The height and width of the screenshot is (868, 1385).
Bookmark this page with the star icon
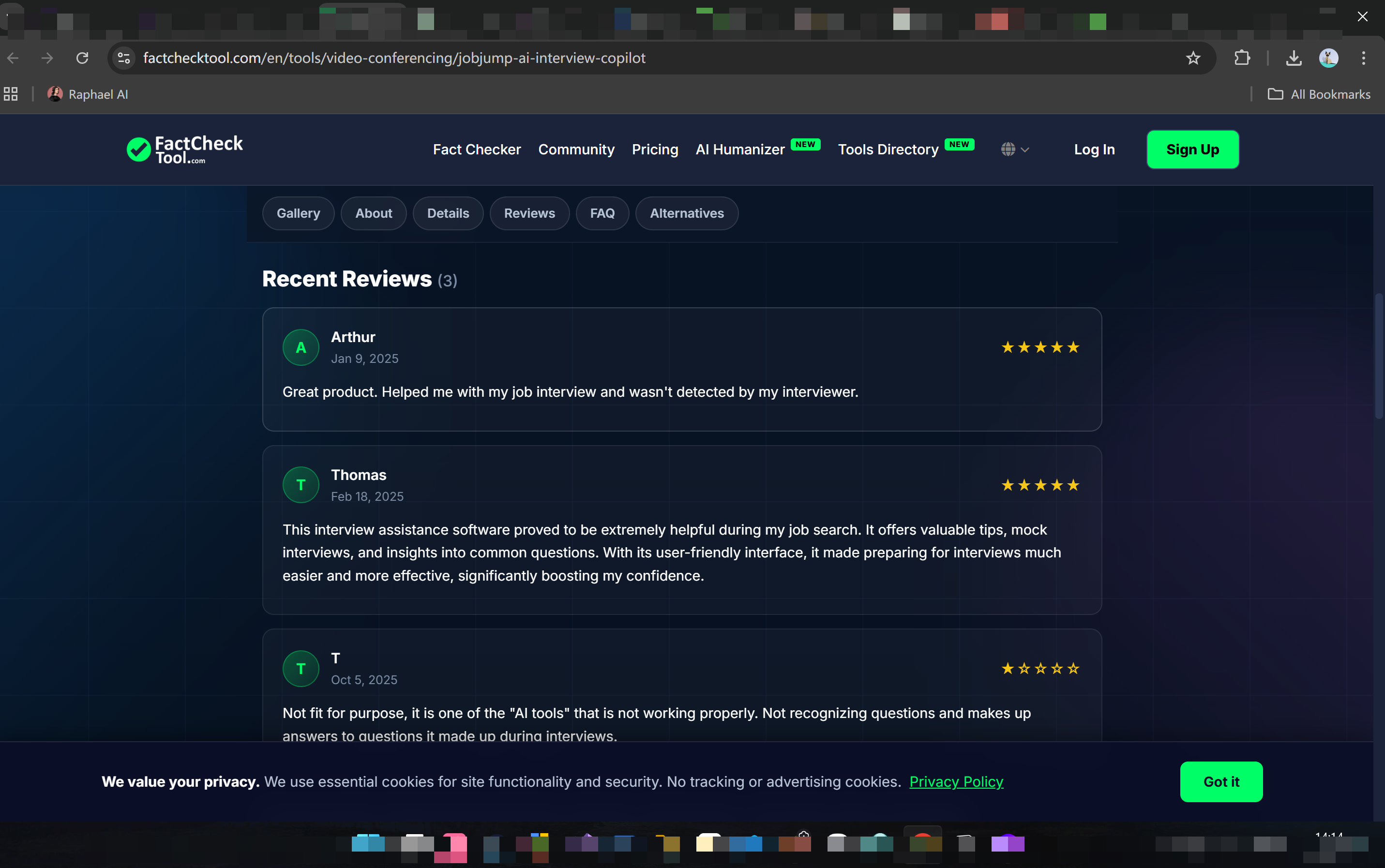(x=1192, y=58)
